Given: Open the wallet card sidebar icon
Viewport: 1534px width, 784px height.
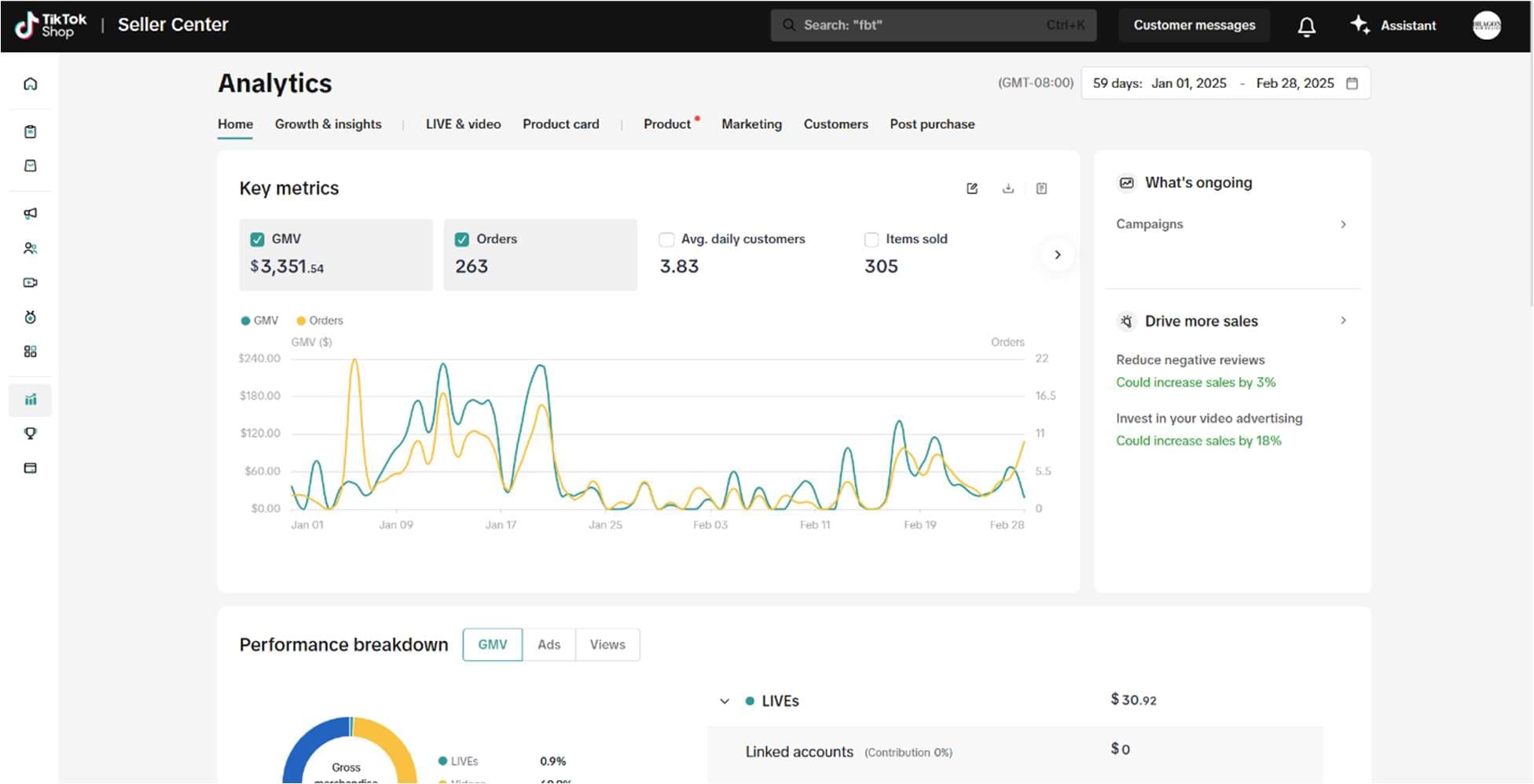Looking at the screenshot, I should (x=31, y=468).
